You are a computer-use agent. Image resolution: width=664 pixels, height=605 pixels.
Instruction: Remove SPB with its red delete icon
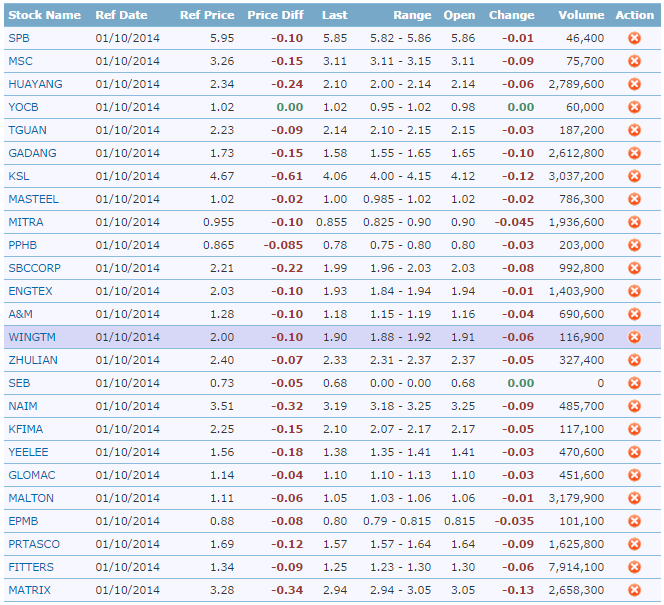[634, 38]
